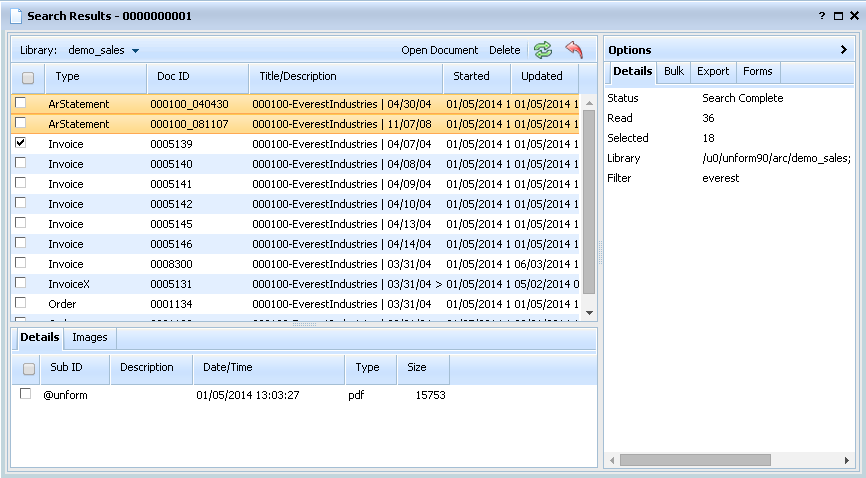
Task: Close the Search Results window
Action: pos(853,16)
